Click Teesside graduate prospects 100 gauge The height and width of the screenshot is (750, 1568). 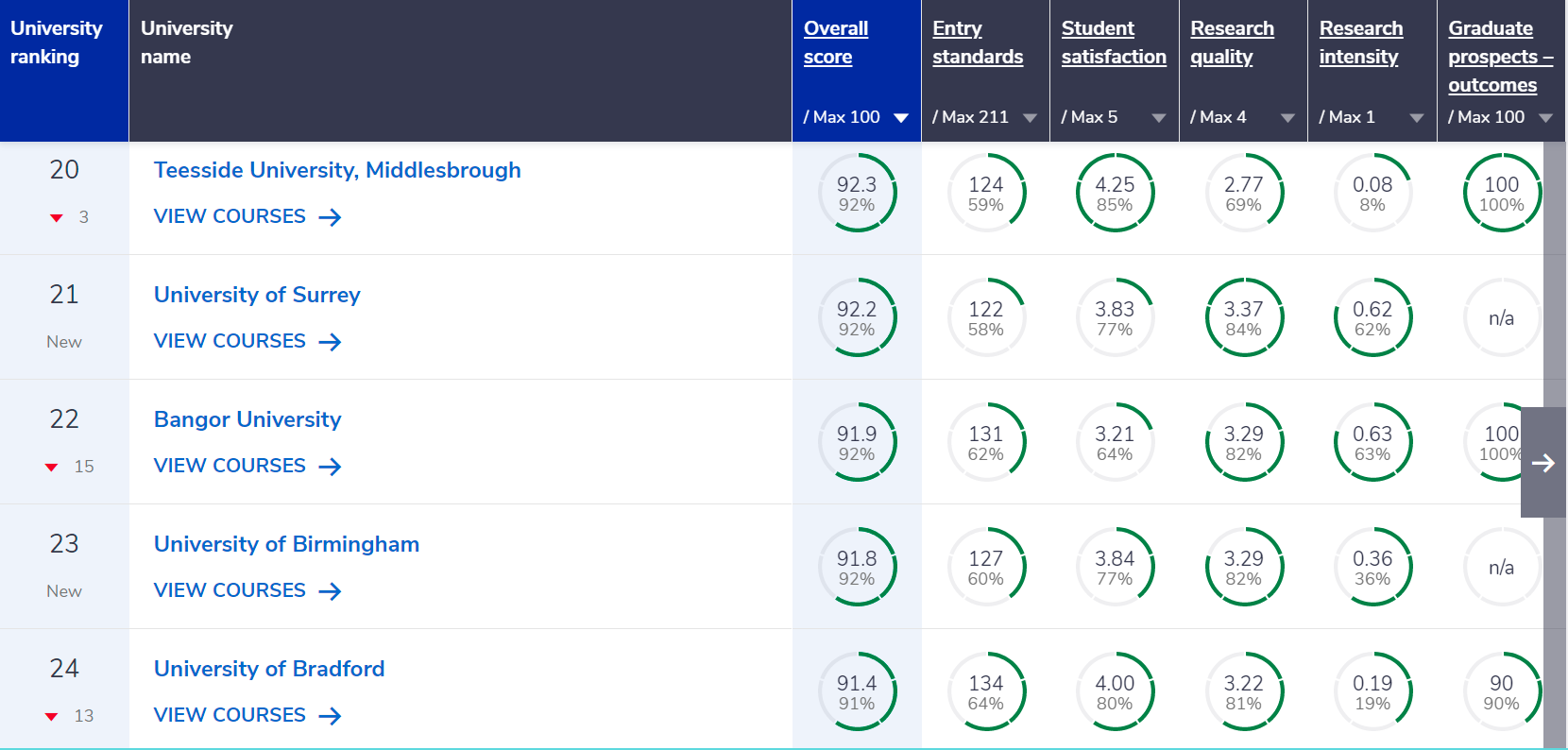pos(1501,193)
